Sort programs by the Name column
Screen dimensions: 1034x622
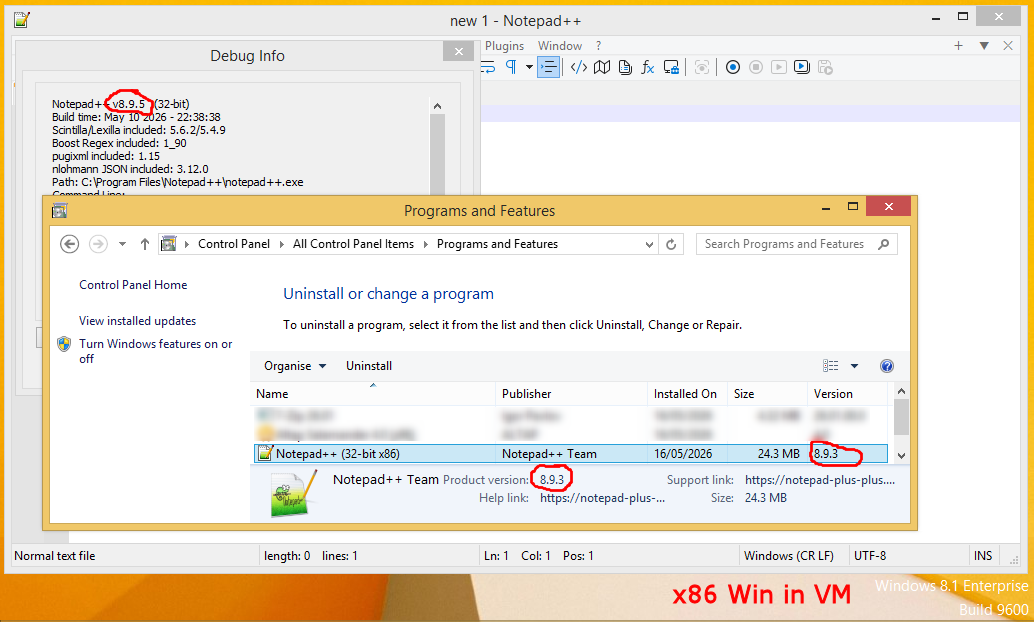pyautogui.click(x=373, y=394)
